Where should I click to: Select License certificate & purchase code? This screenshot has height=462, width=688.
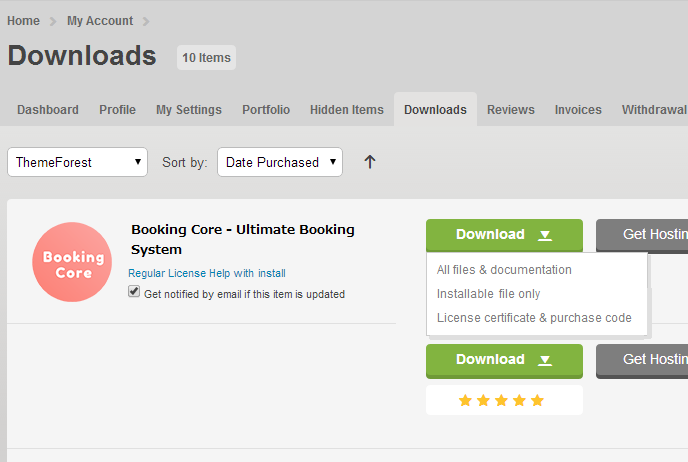point(534,318)
